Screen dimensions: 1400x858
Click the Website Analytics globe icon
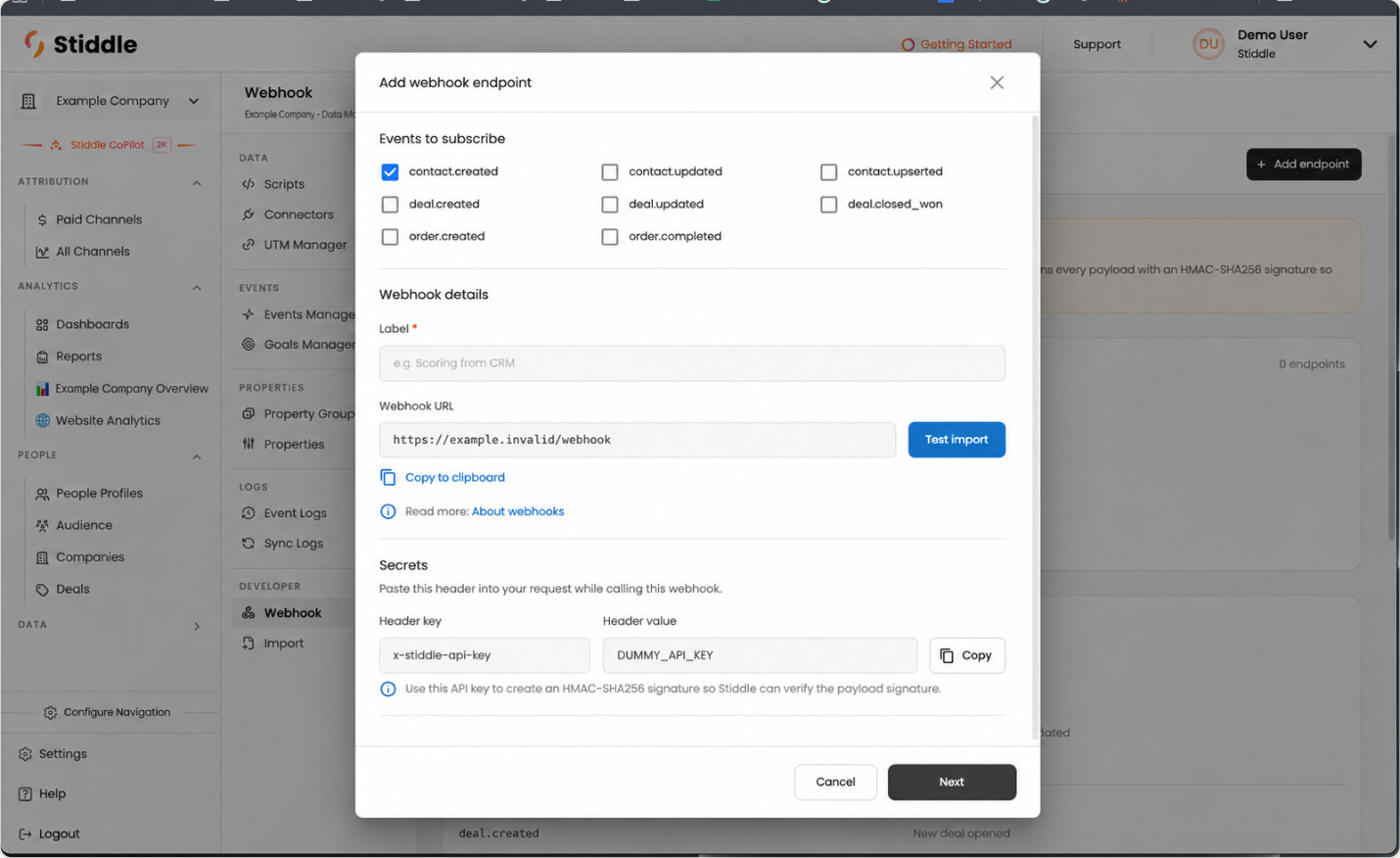(42, 421)
